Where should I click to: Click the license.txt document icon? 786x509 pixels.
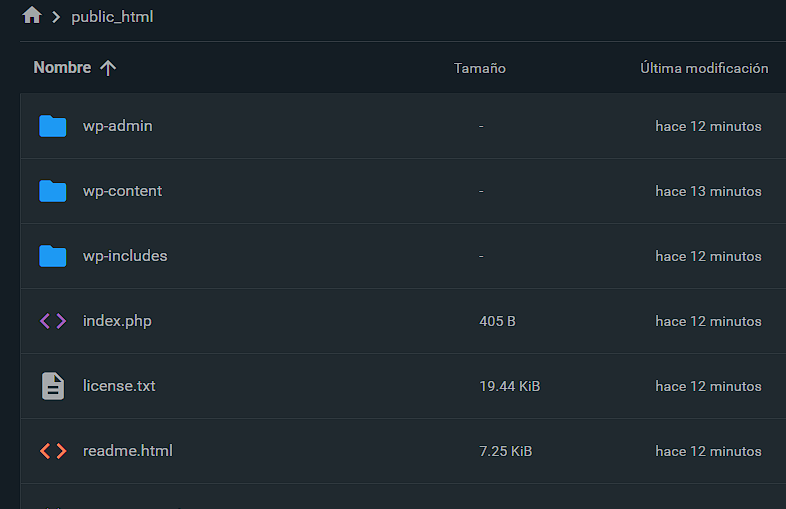pyautogui.click(x=53, y=386)
